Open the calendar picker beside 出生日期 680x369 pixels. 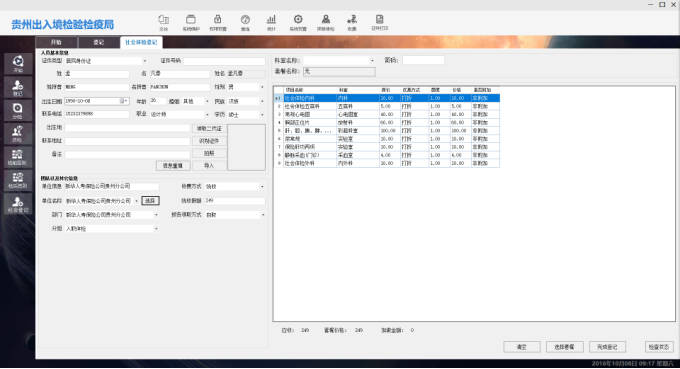click(124, 101)
